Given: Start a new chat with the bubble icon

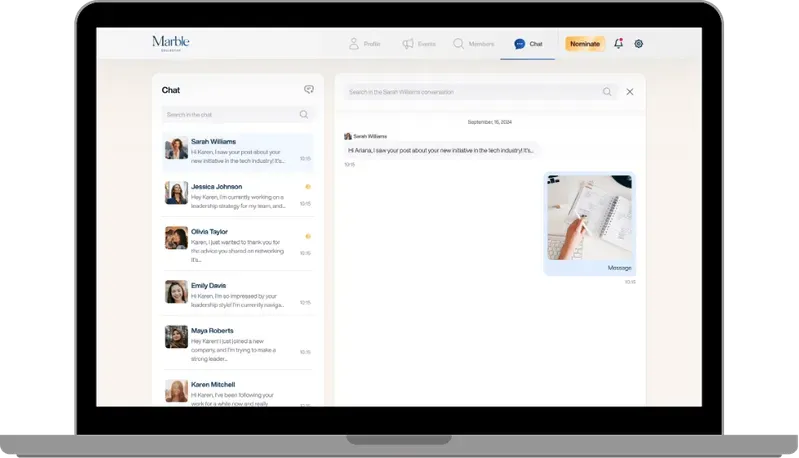Looking at the screenshot, I should click(x=309, y=90).
